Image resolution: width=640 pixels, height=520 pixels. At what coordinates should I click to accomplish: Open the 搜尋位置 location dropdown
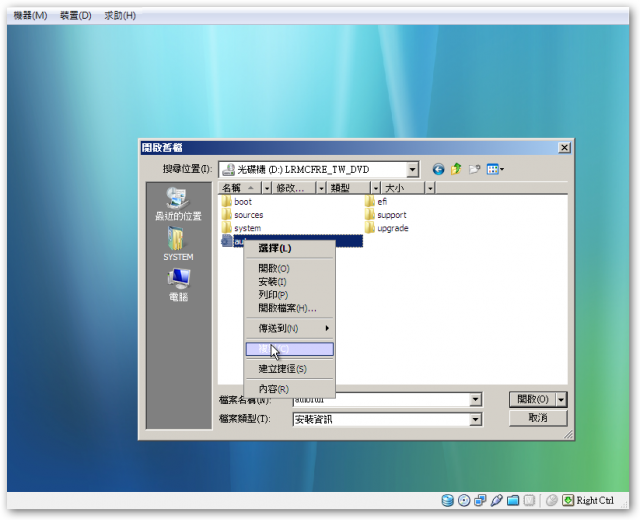(x=412, y=169)
